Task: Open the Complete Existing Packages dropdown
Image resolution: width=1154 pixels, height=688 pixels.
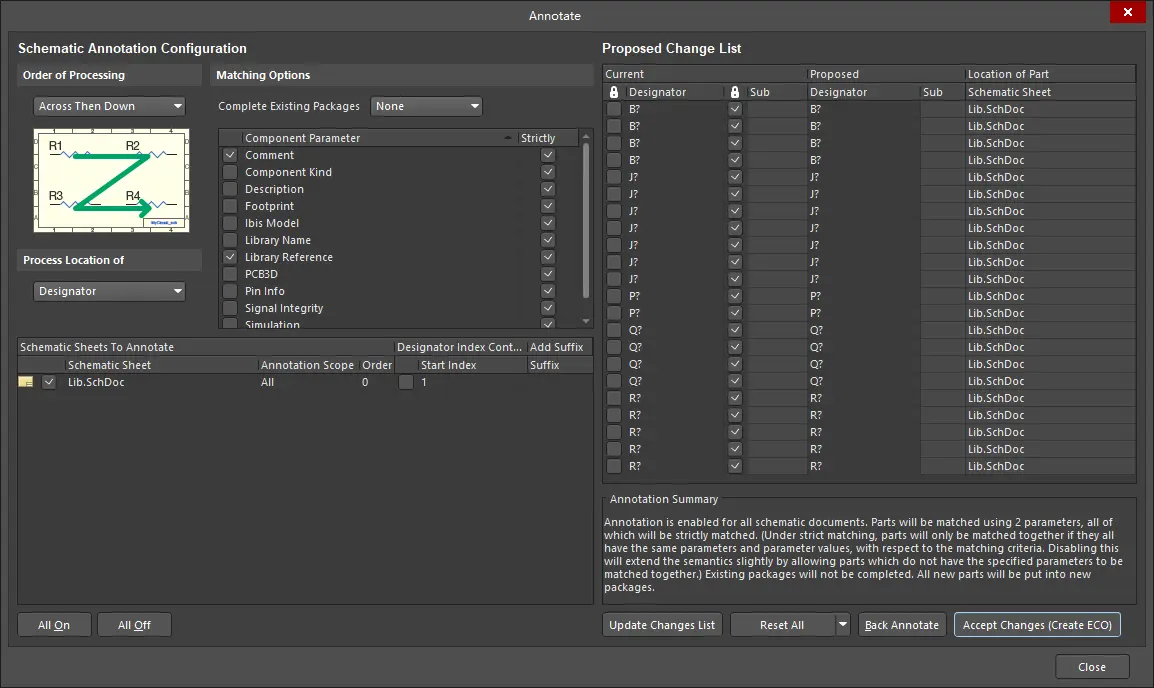Action: (426, 106)
